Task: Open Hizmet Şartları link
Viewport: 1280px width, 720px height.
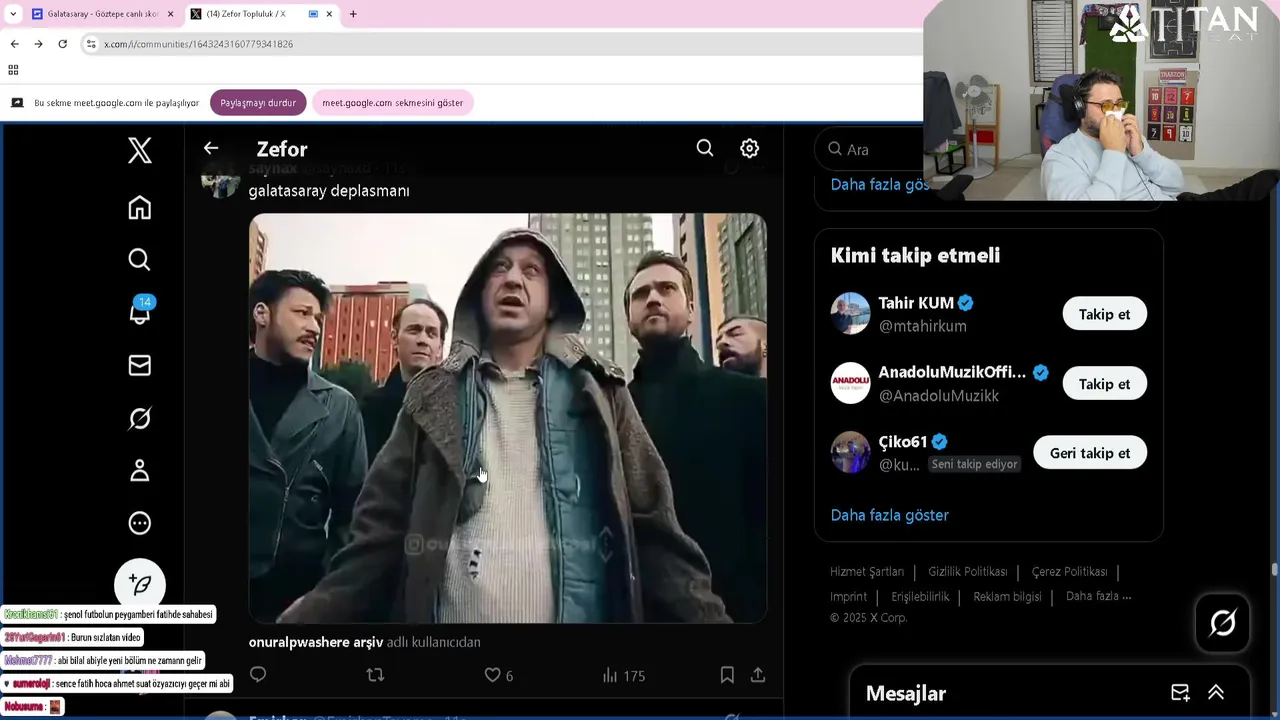Action: click(x=867, y=572)
